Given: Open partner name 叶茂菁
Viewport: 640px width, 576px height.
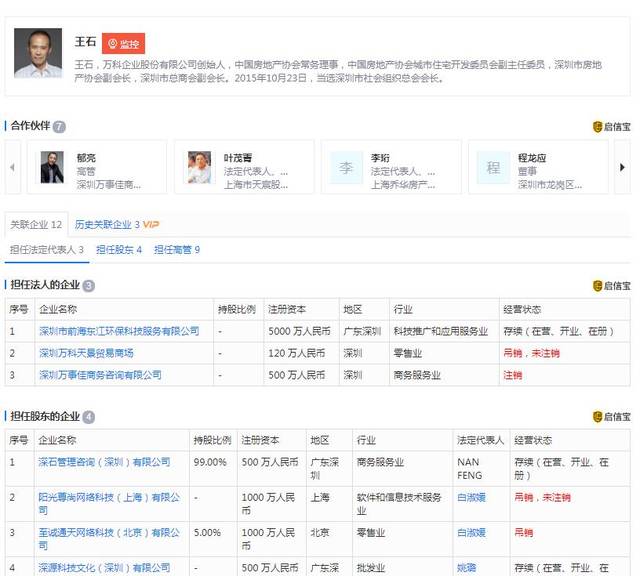Looking at the screenshot, I should click(x=238, y=158).
